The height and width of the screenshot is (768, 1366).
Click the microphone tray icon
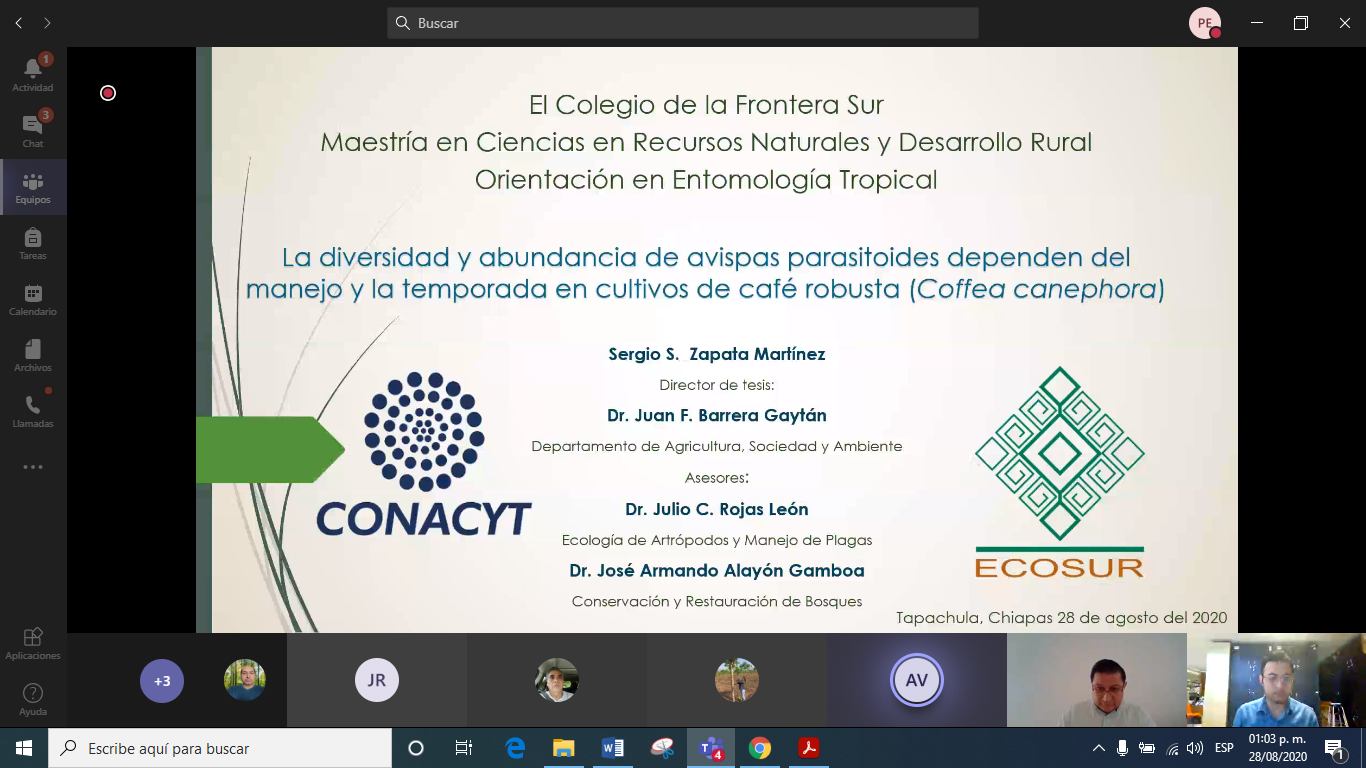1123,748
